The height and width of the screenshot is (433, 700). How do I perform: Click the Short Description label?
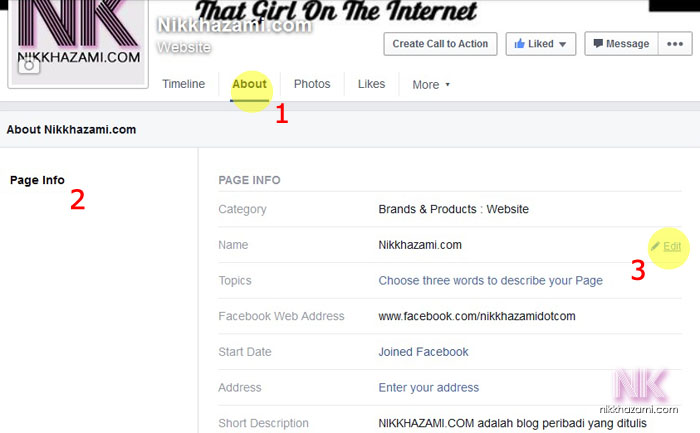(x=263, y=423)
